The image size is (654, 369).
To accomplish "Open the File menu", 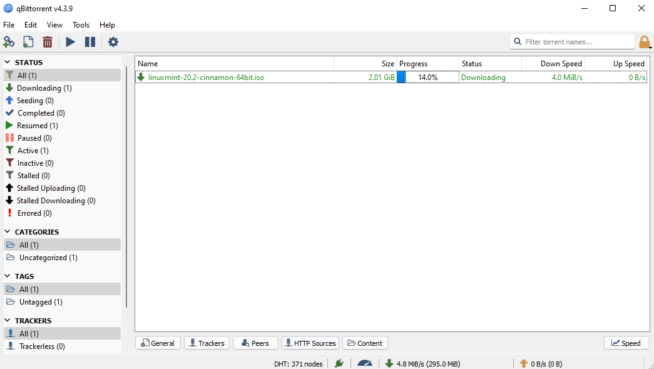I will click(x=9, y=25).
